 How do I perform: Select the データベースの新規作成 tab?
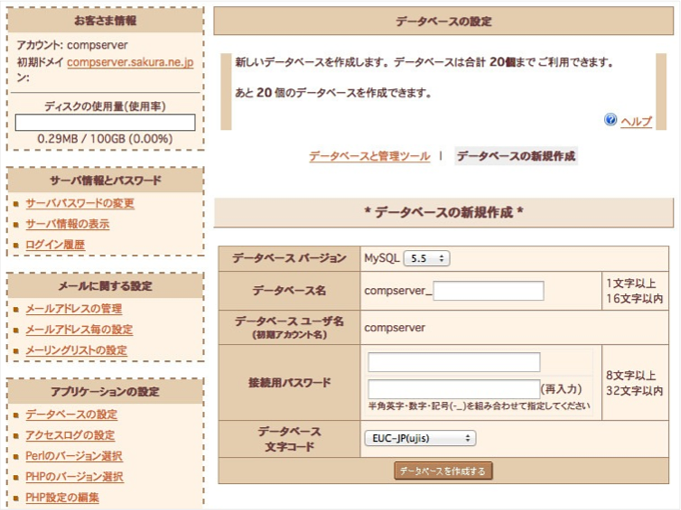(x=516, y=156)
